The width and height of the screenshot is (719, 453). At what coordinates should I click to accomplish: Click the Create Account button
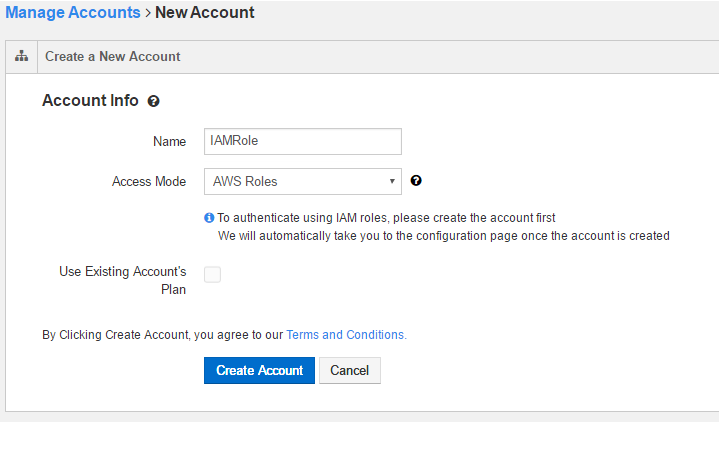coord(259,370)
